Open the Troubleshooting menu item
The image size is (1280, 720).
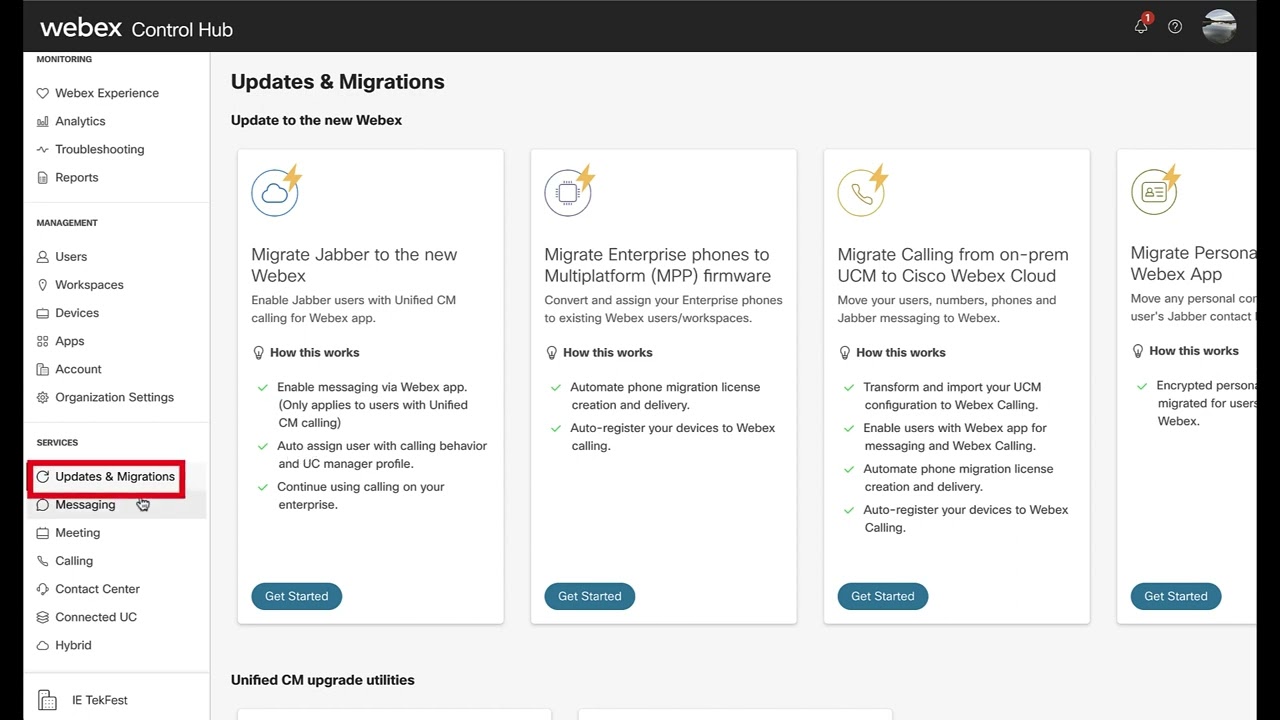pos(100,149)
